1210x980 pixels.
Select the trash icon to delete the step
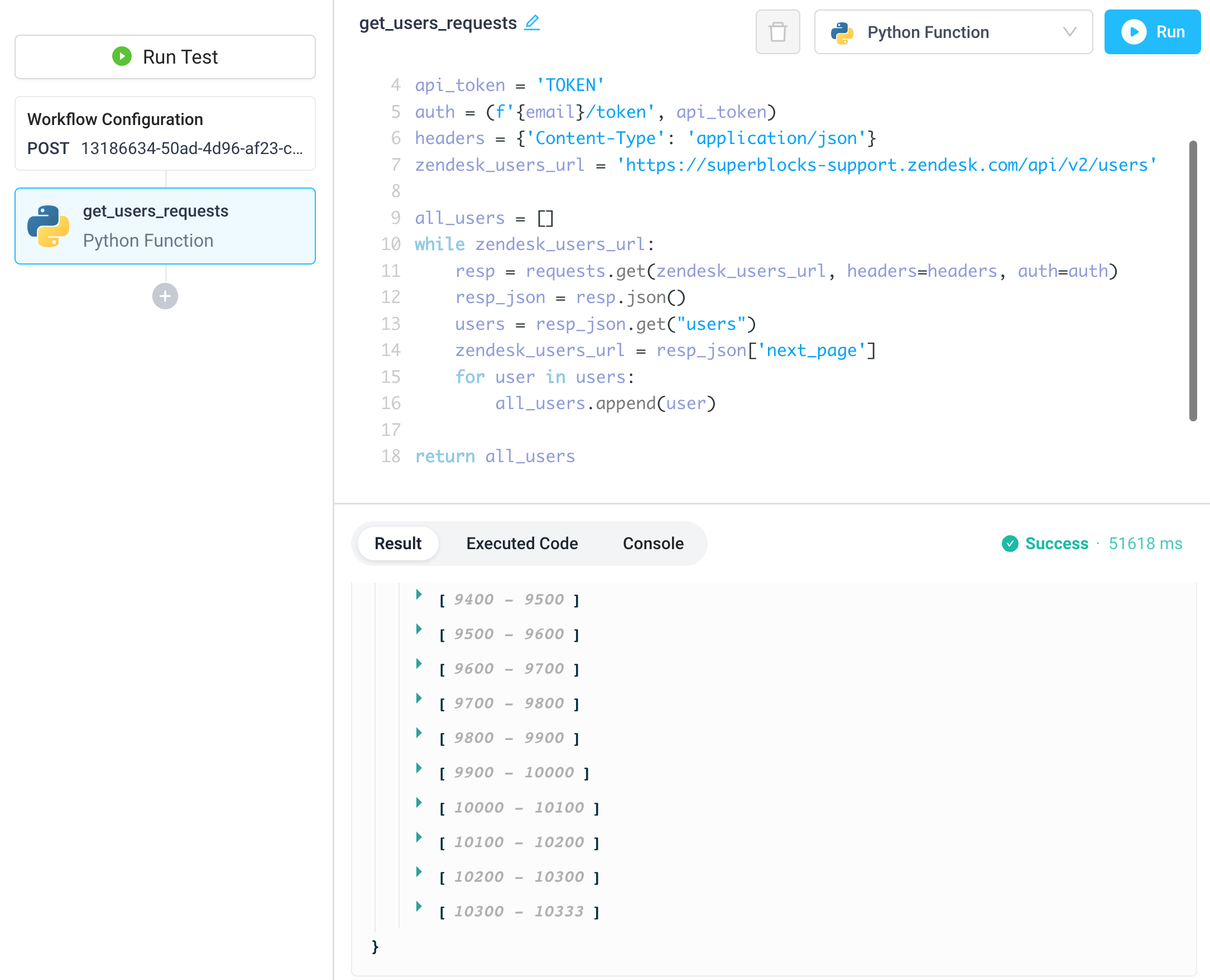coord(777,32)
